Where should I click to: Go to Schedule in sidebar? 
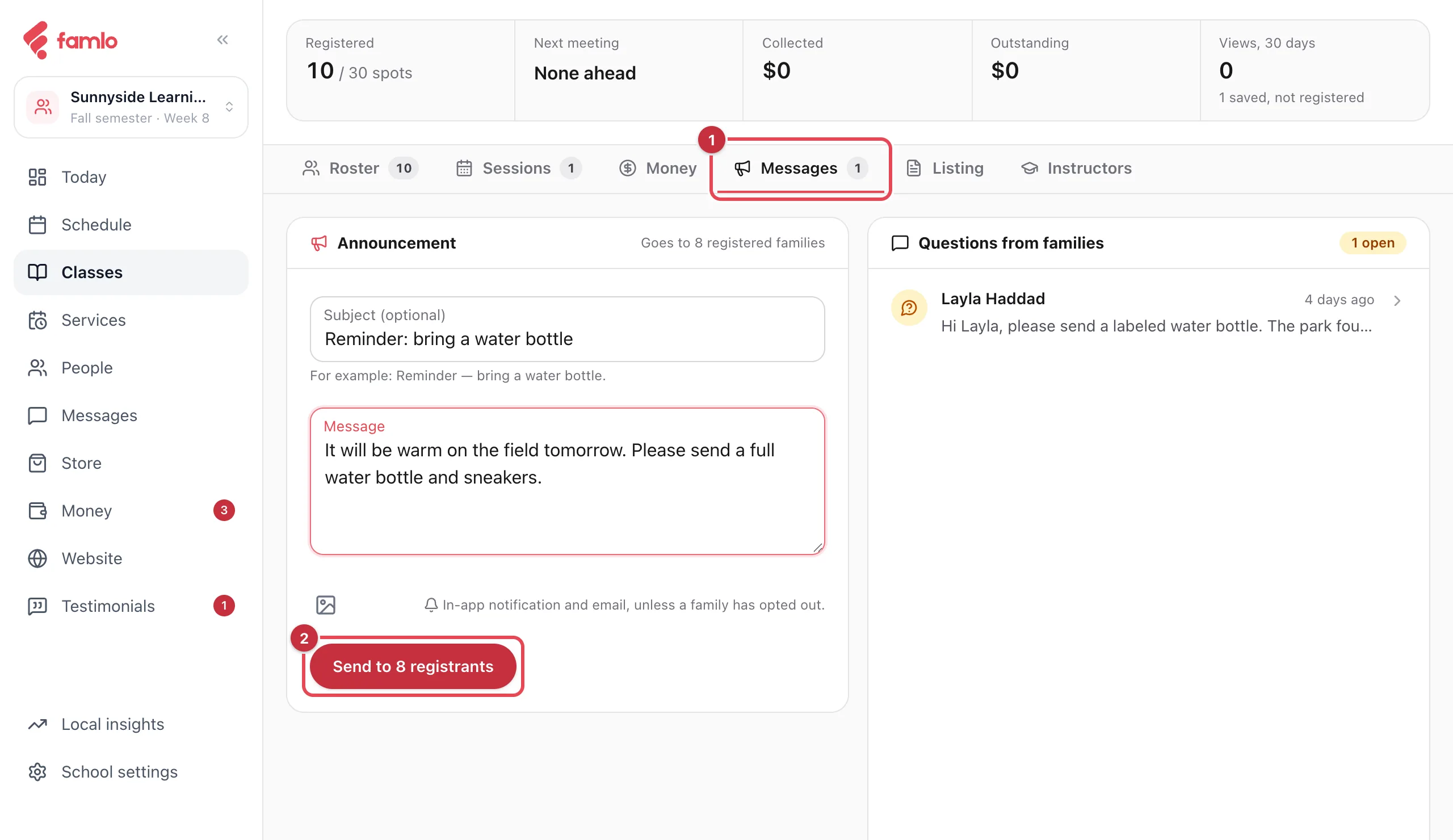[x=131, y=225]
